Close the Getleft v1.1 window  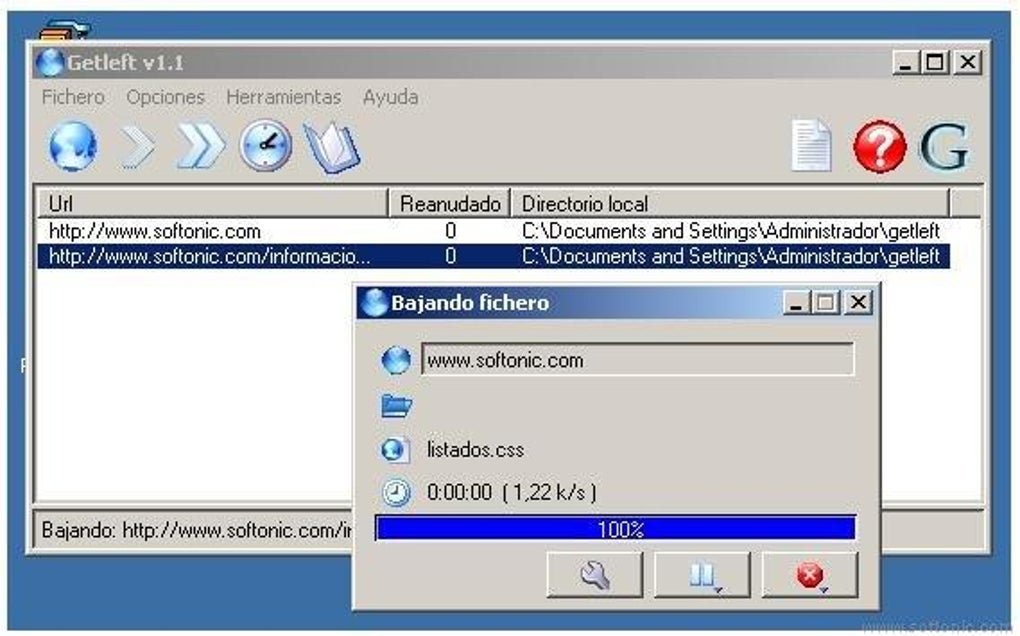coord(968,62)
